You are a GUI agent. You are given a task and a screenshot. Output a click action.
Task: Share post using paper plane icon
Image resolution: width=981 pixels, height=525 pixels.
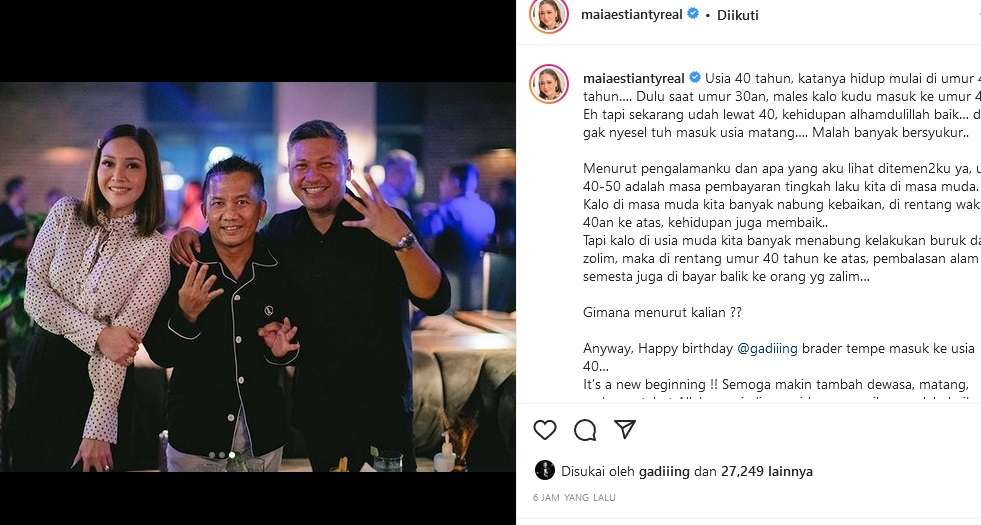[625, 429]
